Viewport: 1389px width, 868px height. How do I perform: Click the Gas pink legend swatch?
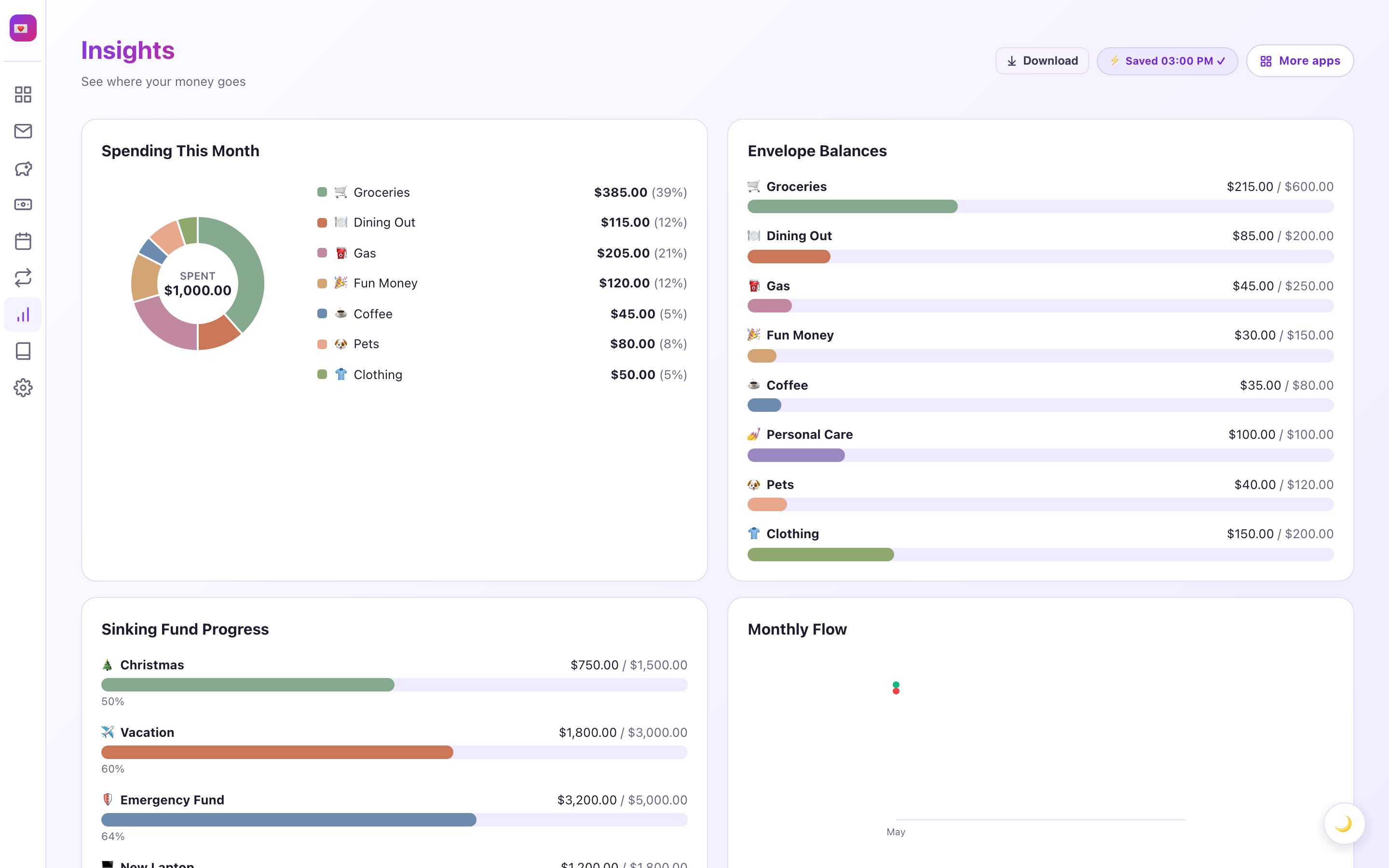point(322,253)
